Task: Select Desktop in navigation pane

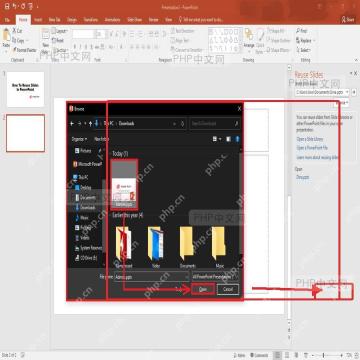Action: (x=83, y=188)
